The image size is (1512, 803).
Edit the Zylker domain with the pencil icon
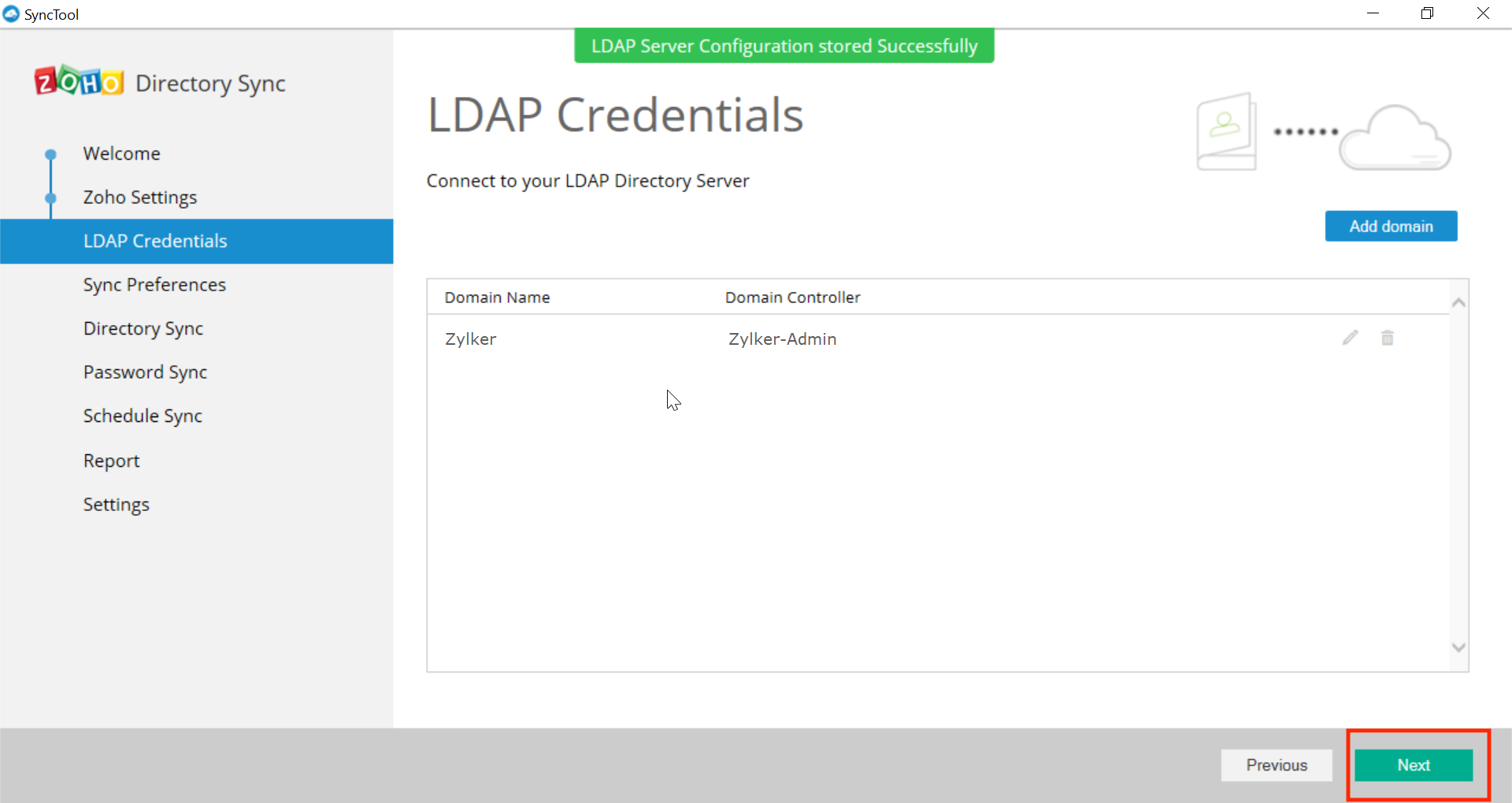1350,338
